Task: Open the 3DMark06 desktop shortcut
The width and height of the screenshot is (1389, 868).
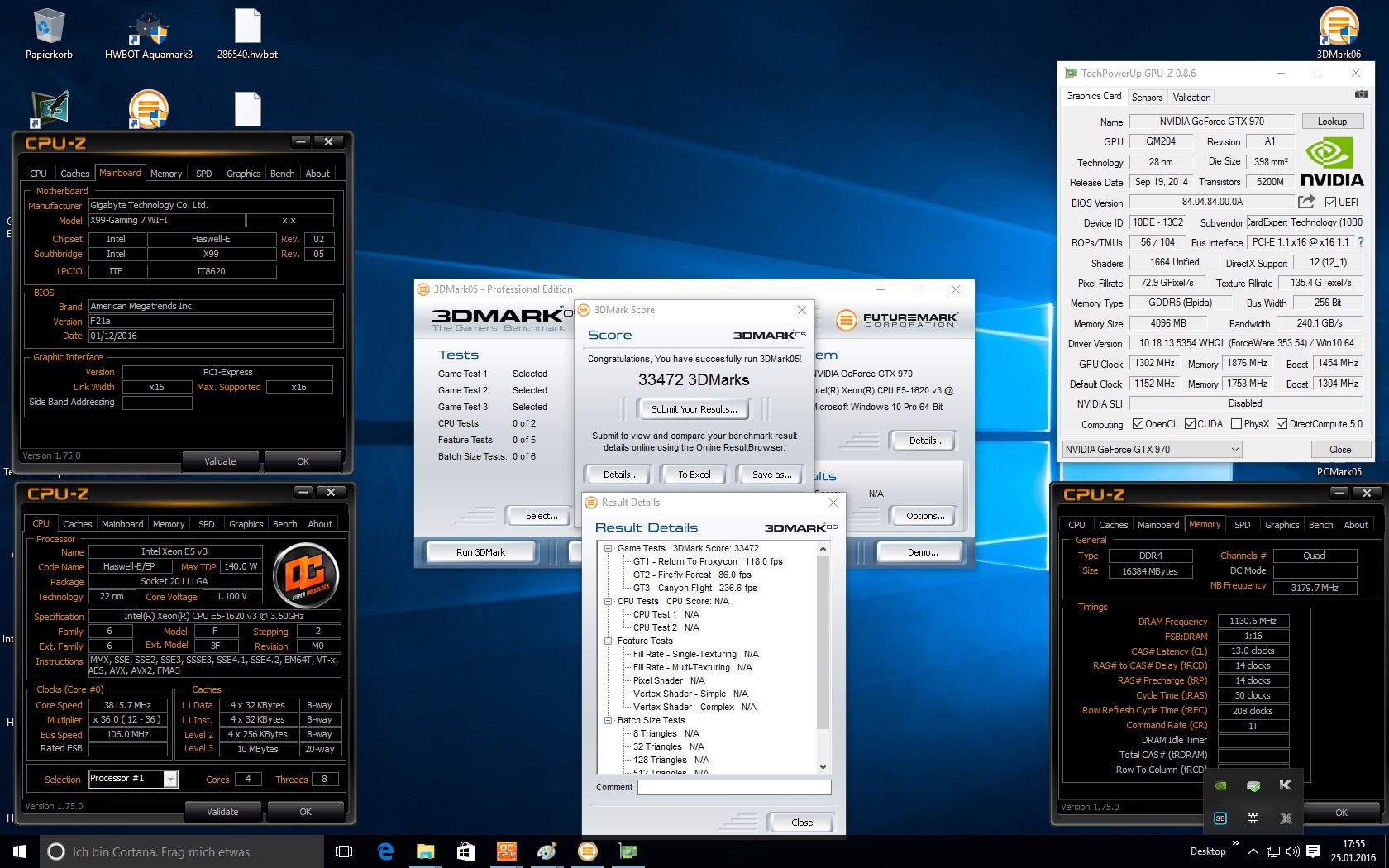Action: pos(1339,33)
